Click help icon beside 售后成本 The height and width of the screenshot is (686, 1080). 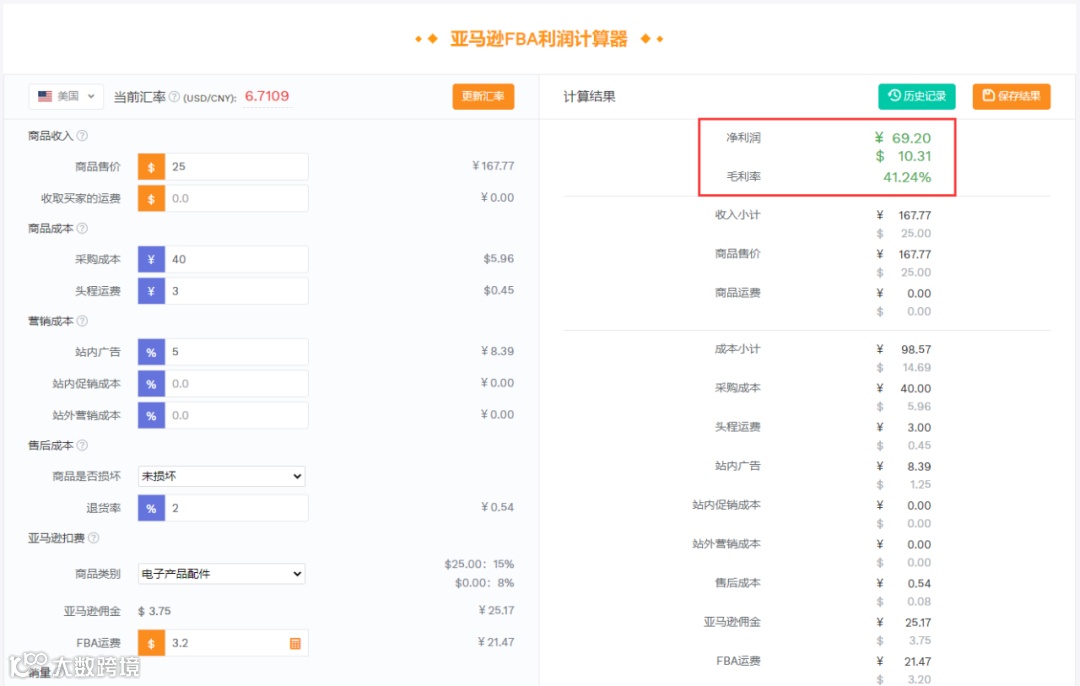click(x=82, y=446)
